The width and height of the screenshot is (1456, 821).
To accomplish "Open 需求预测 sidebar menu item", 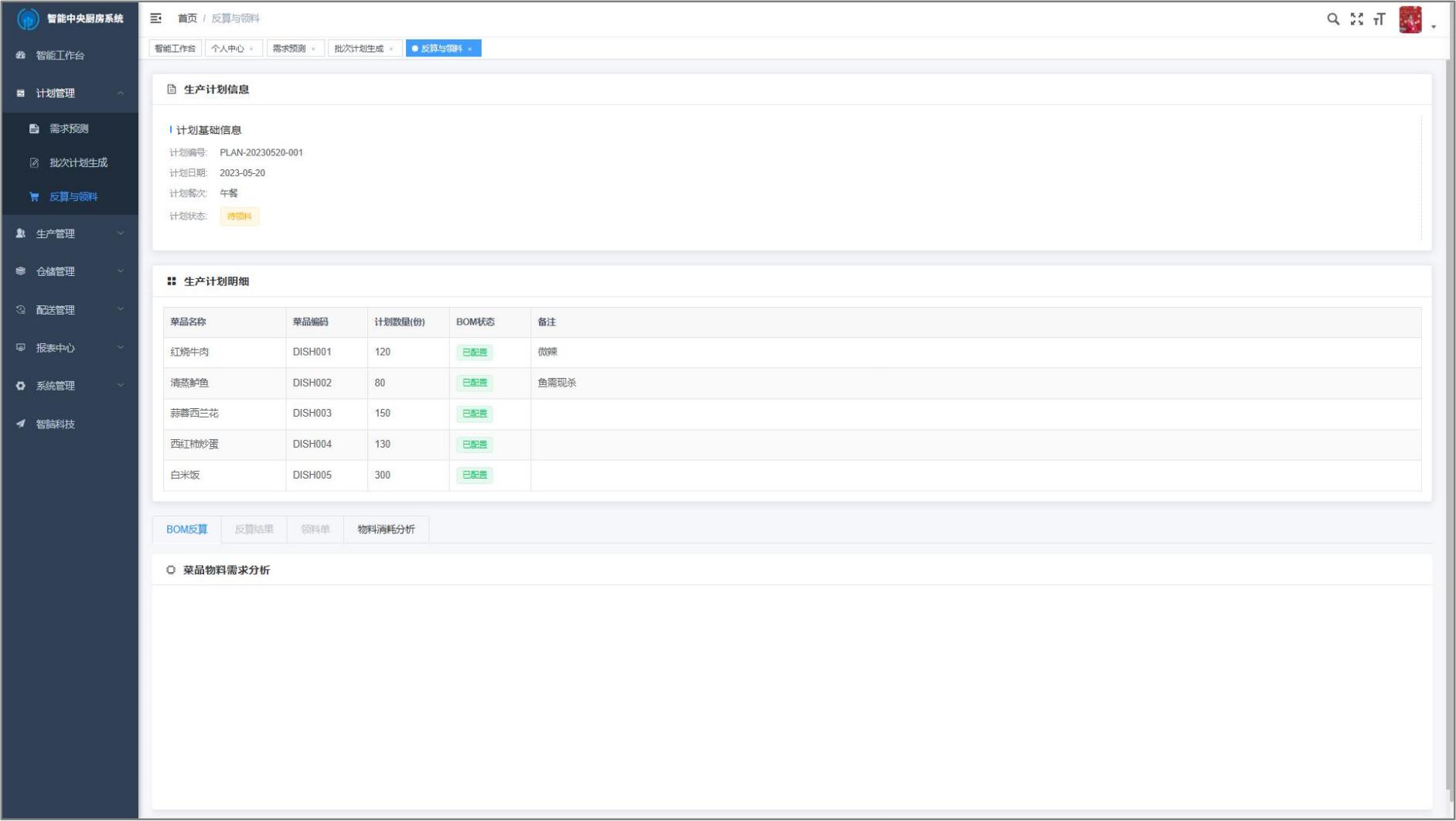I will coord(69,129).
